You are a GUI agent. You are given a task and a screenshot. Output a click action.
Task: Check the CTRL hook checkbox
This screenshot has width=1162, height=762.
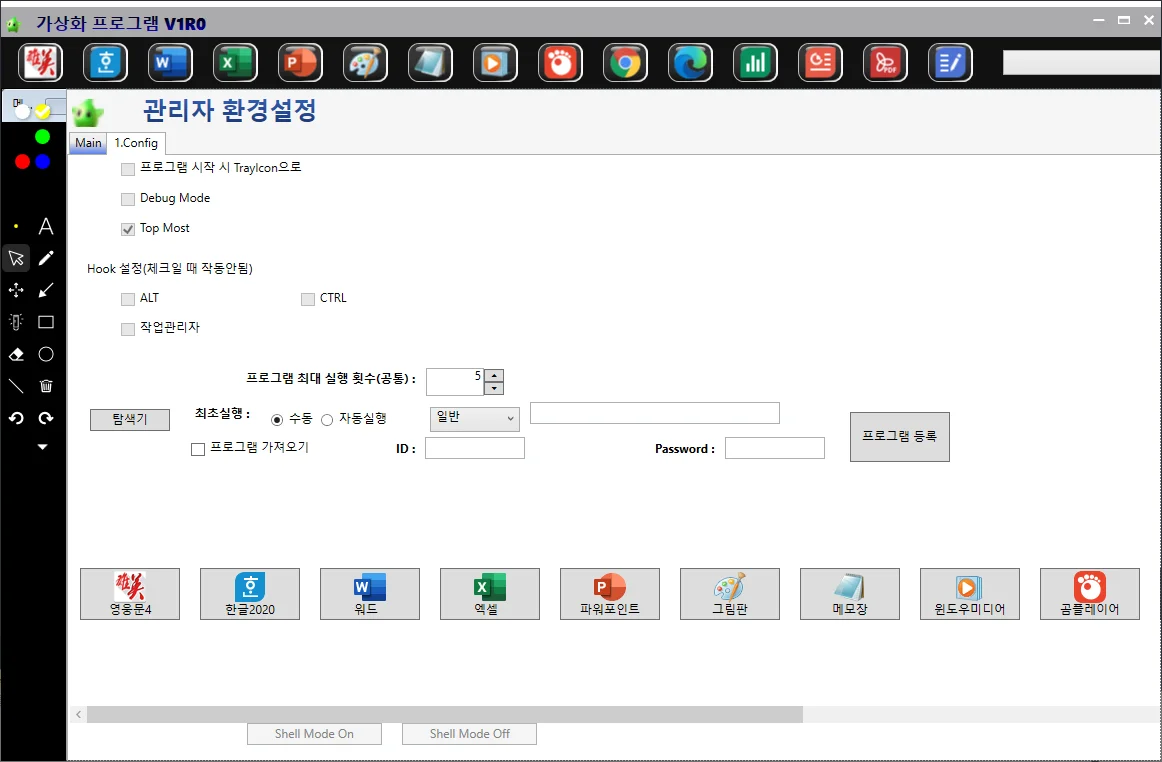tap(308, 299)
